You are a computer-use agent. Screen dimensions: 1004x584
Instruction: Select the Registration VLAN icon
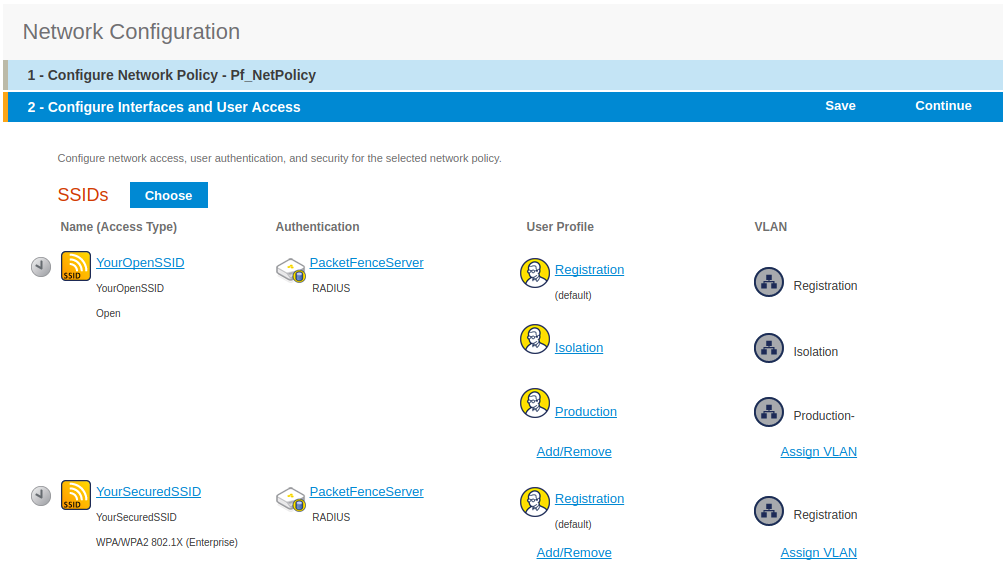(x=769, y=282)
